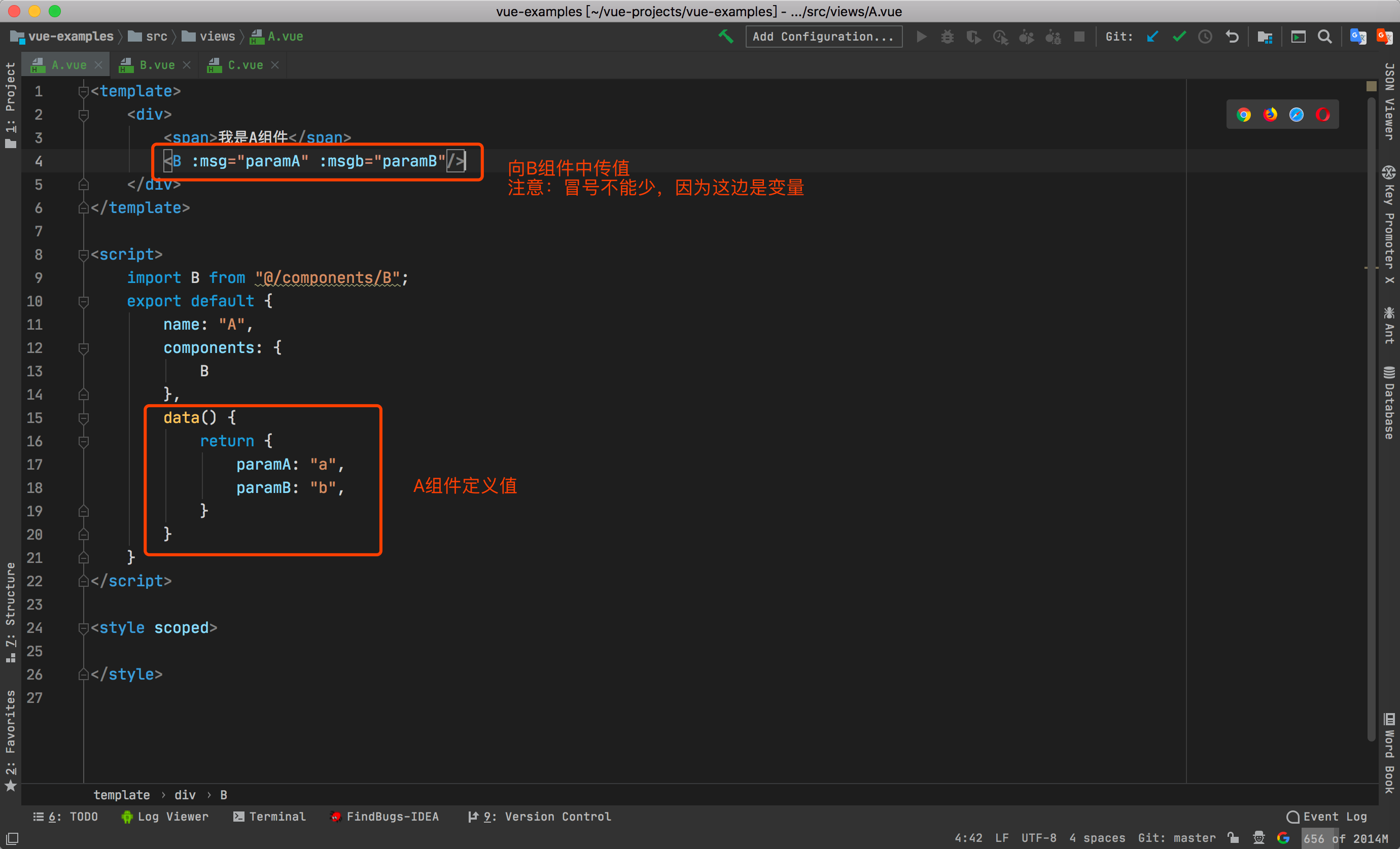This screenshot has height=849, width=1400.
Task: Click the rightmost dimmed bug-run toolbar icon
Action: click(x=1053, y=37)
